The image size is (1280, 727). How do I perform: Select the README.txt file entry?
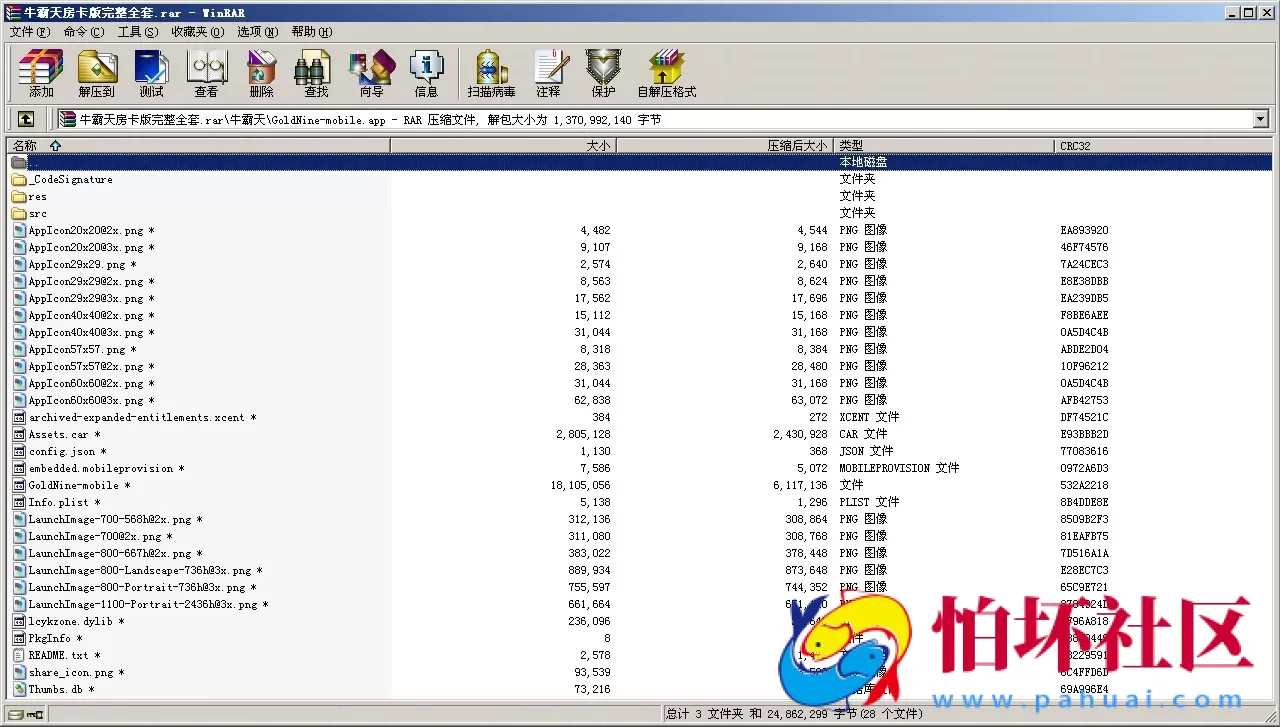pyautogui.click(x=58, y=656)
